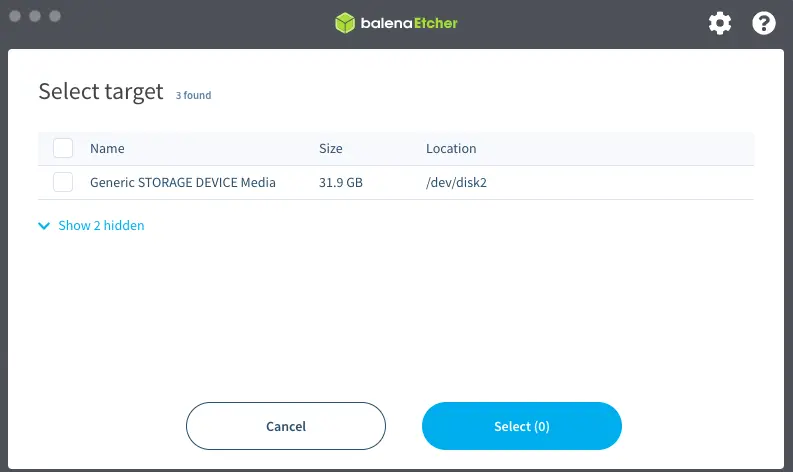This screenshot has width=793, height=472.
Task: Minimize the window with the middle title bar dot
Action: pyautogui.click(x=35, y=17)
